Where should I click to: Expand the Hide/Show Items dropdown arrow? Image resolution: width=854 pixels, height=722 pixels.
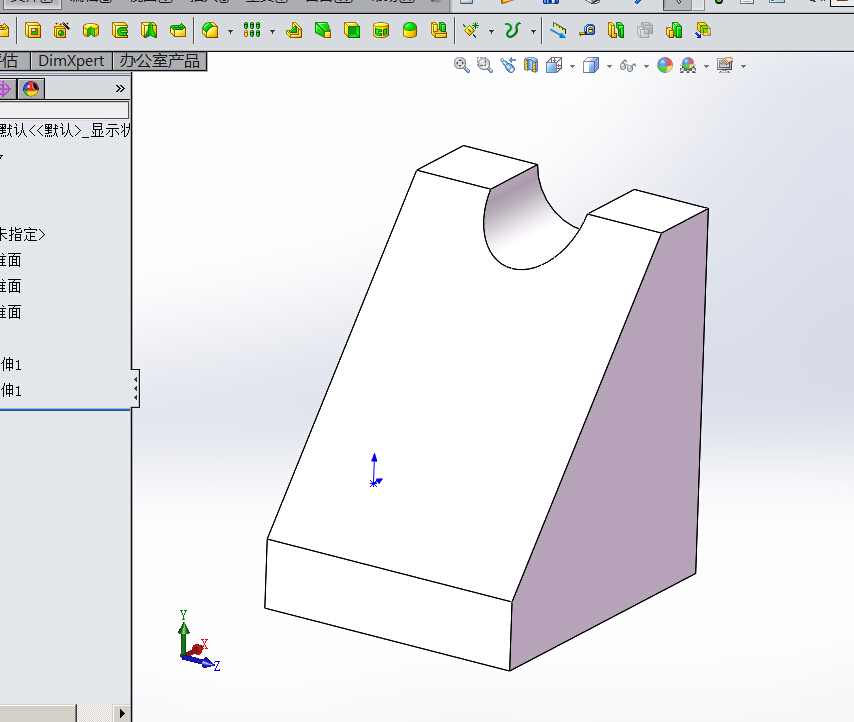coord(646,66)
